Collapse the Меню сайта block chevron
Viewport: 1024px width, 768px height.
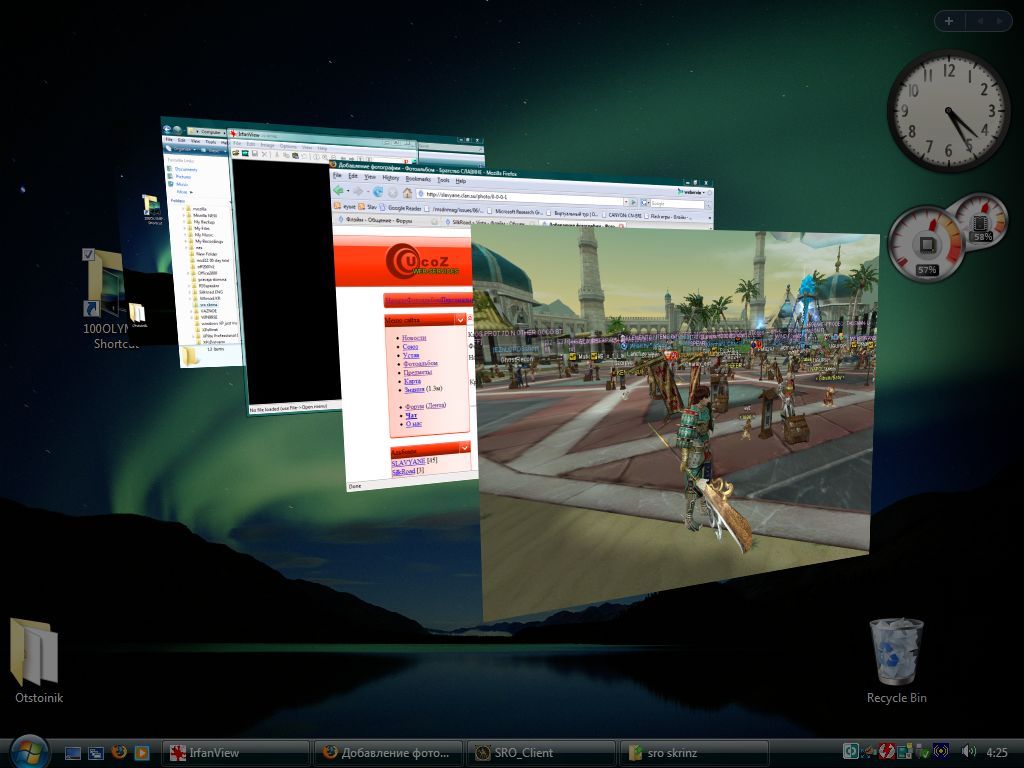460,319
